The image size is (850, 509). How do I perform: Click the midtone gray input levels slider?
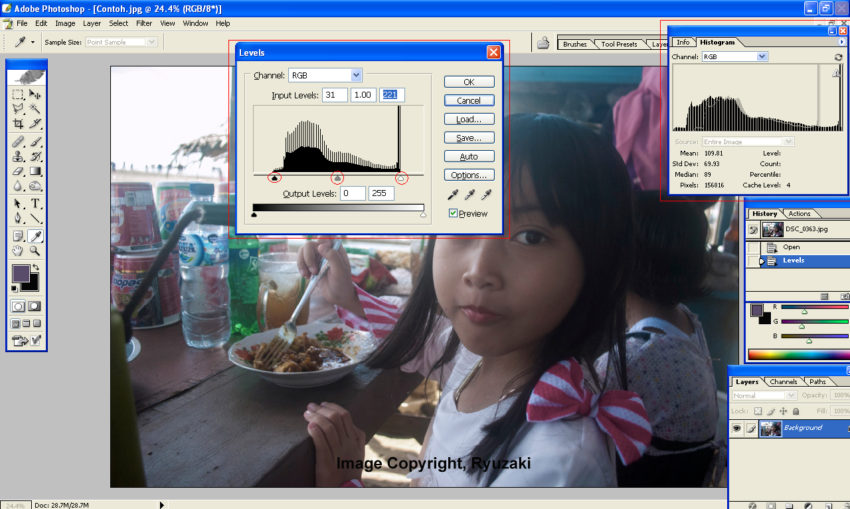tap(338, 177)
